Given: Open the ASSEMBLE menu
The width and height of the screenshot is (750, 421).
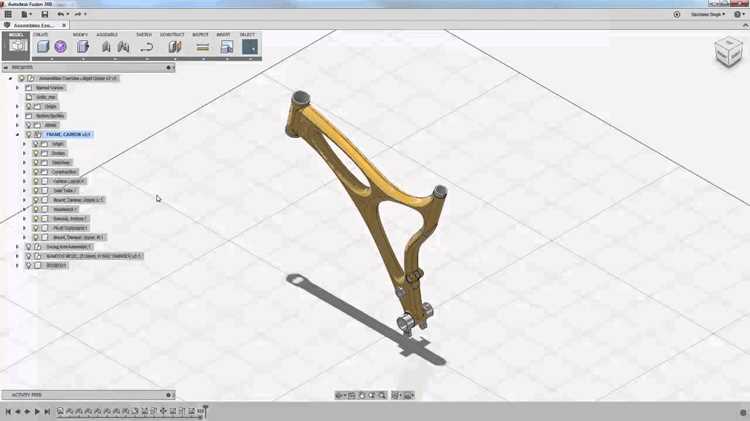Looking at the screenshot, I should click(107, 34).
